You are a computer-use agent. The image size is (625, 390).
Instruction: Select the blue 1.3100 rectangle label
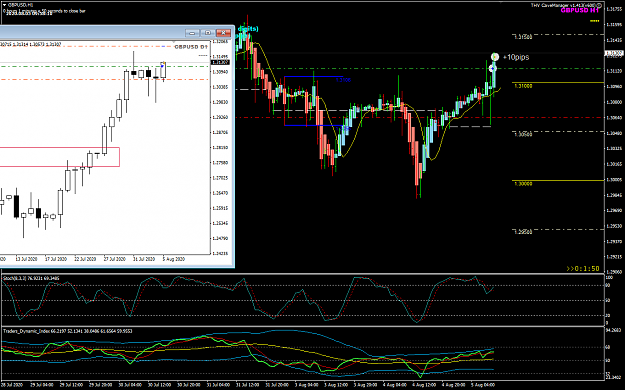click(343, 80)
